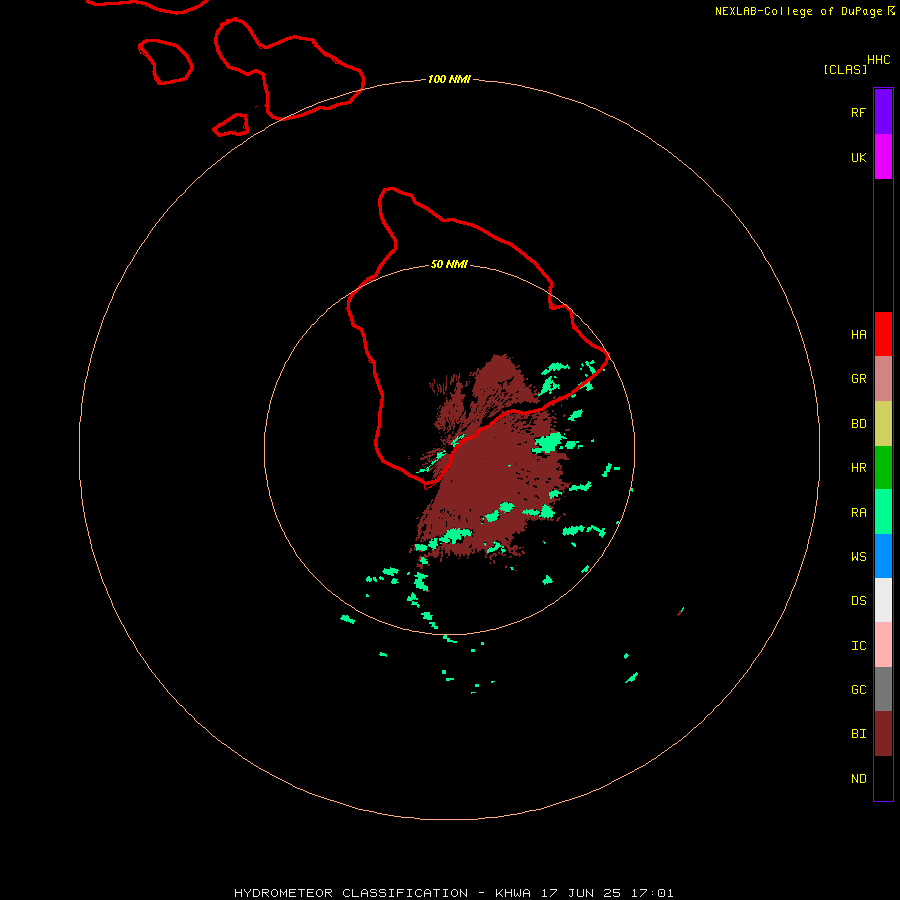Click the RA bright green legend swatch
This screenshot has width=900, height=900.
883,512
